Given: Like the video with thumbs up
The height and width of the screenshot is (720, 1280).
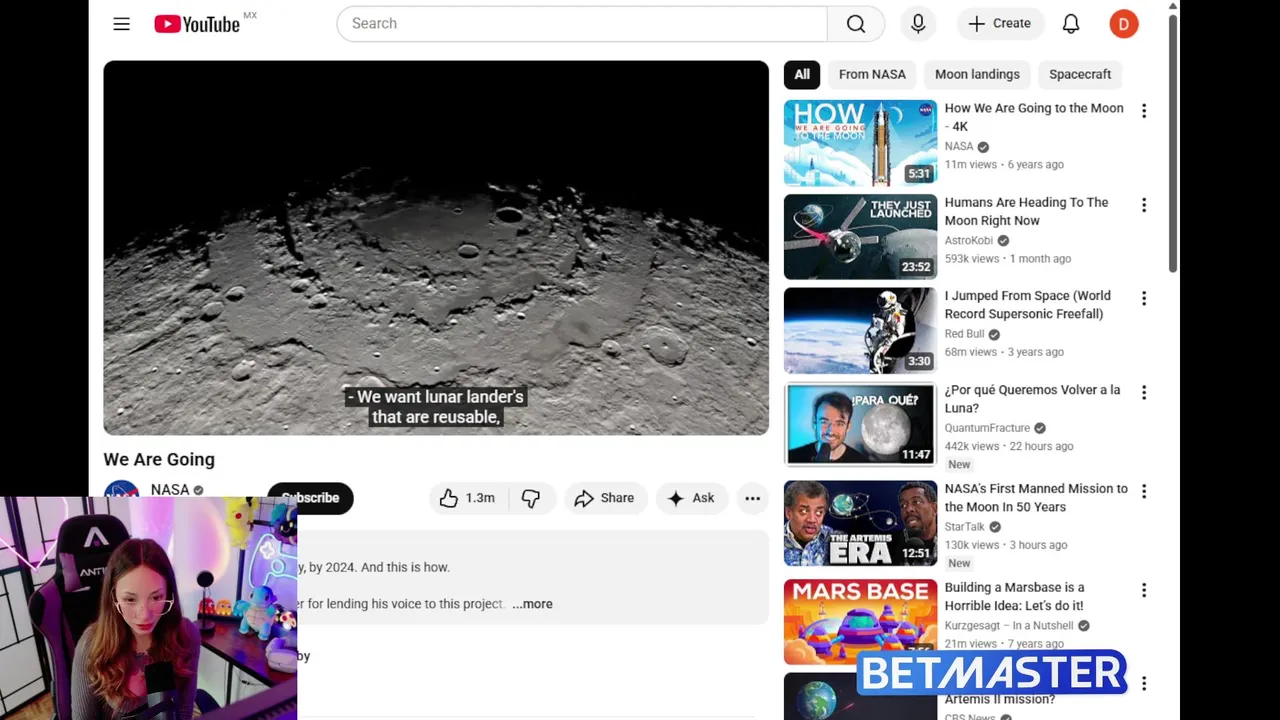Looking at the screenshot, I should point(468,498).
